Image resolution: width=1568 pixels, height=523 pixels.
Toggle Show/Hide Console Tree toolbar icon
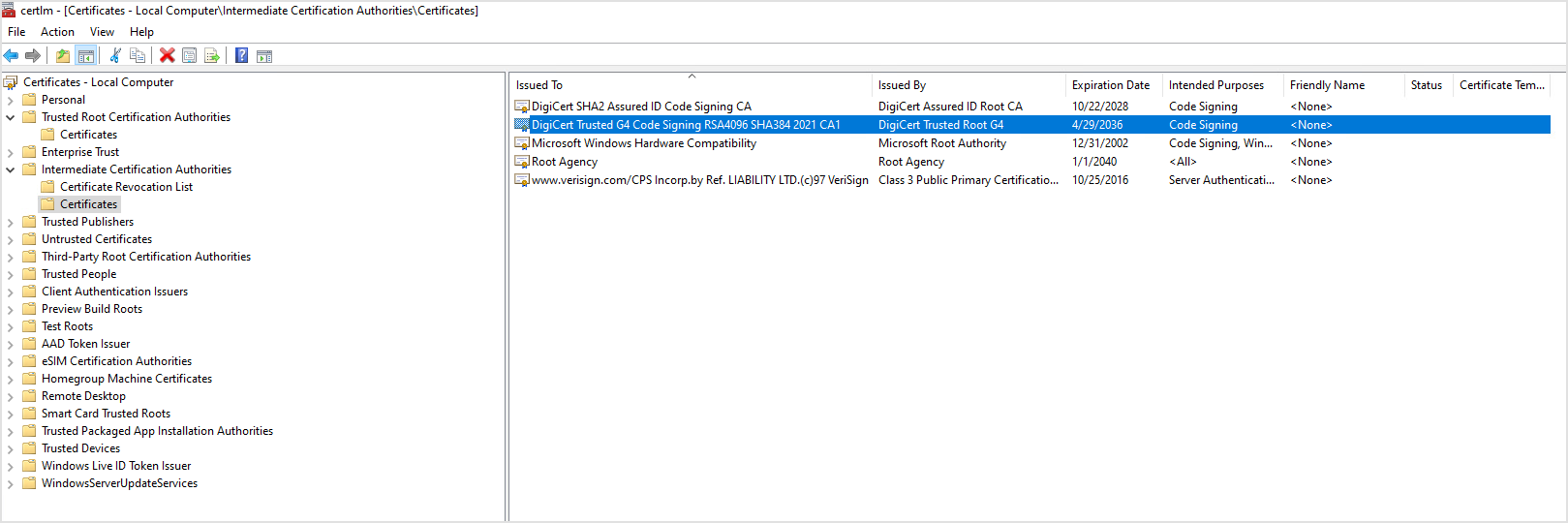tap(85, 56)
